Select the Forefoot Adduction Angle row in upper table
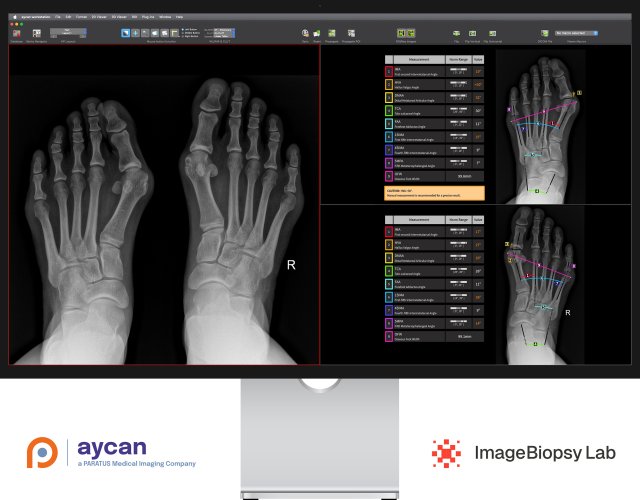The height and width of the screenshot is (500, 640). pos(434,124)
